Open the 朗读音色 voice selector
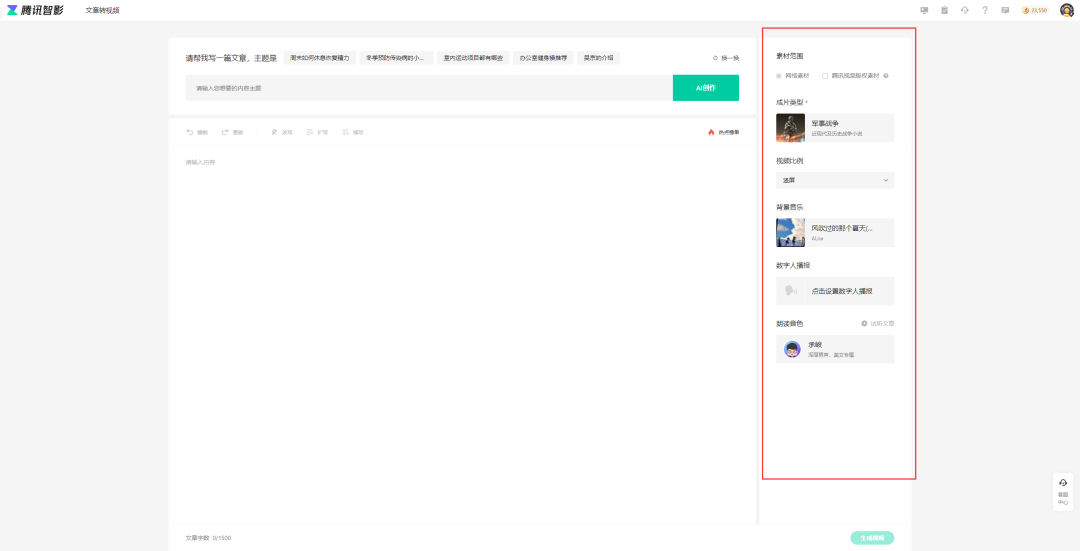This screenshot has width=1080, height=551. click(x=835, y=349)
